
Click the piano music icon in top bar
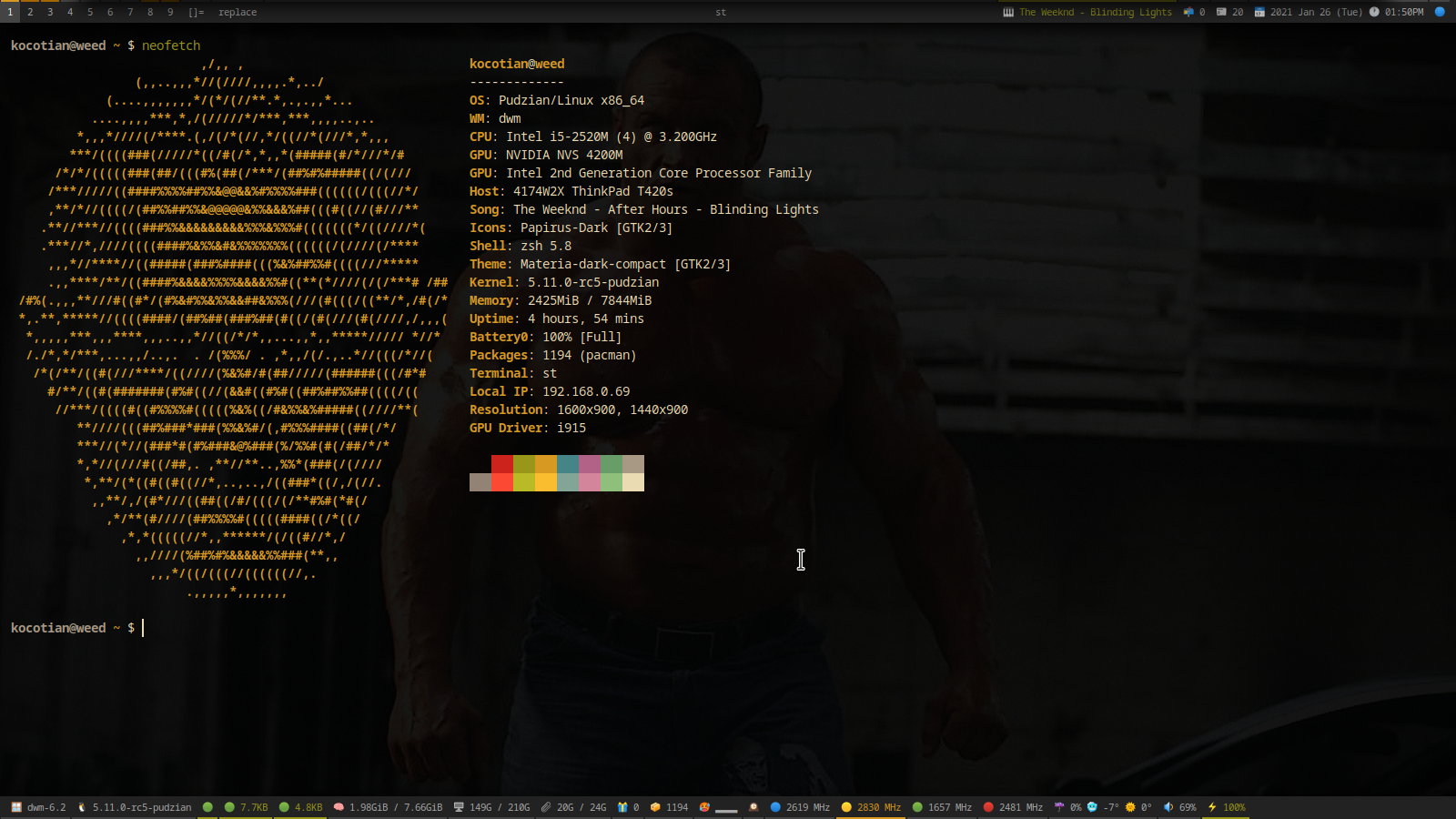point(1008,12)
